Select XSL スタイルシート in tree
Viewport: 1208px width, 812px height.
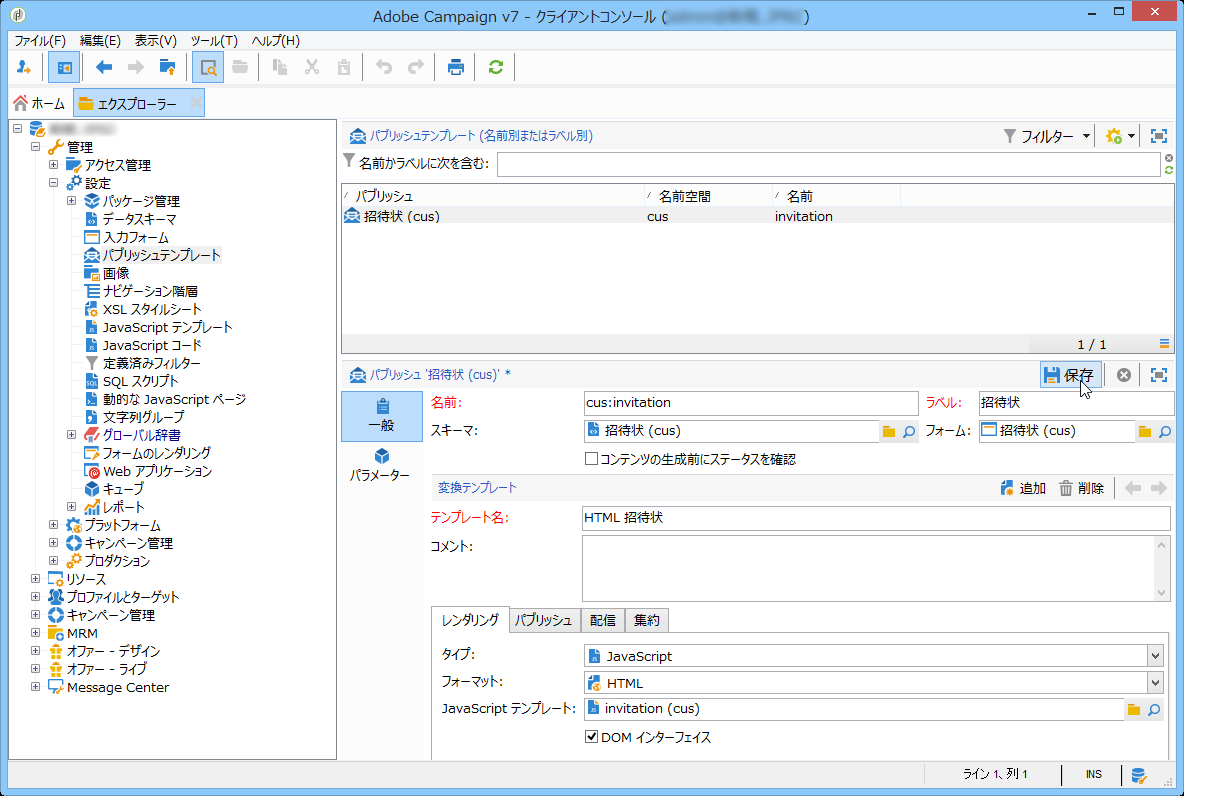[x=152, y=309]
